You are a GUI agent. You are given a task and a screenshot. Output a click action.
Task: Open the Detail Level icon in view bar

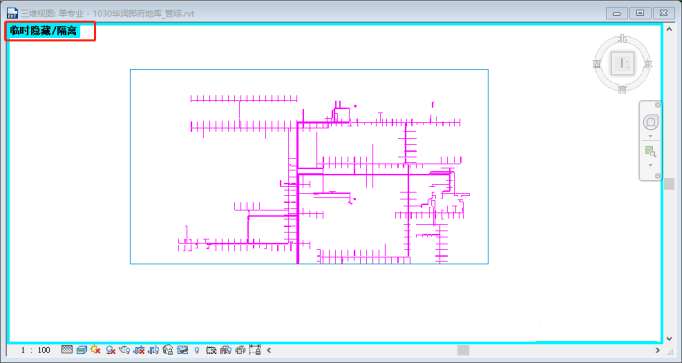coord(67,350)
